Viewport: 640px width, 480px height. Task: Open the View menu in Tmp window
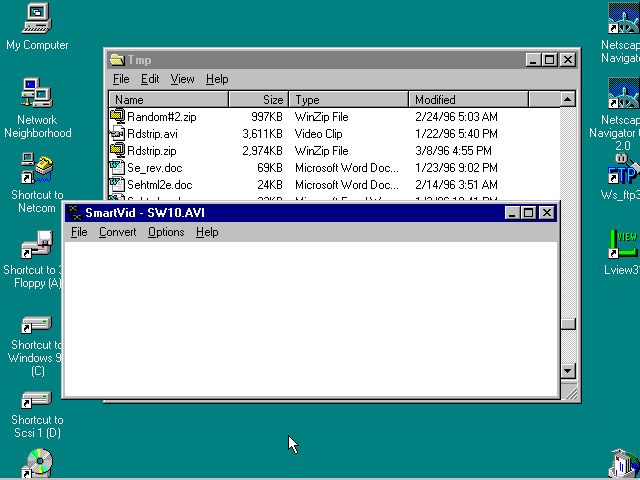pos(182,79)
